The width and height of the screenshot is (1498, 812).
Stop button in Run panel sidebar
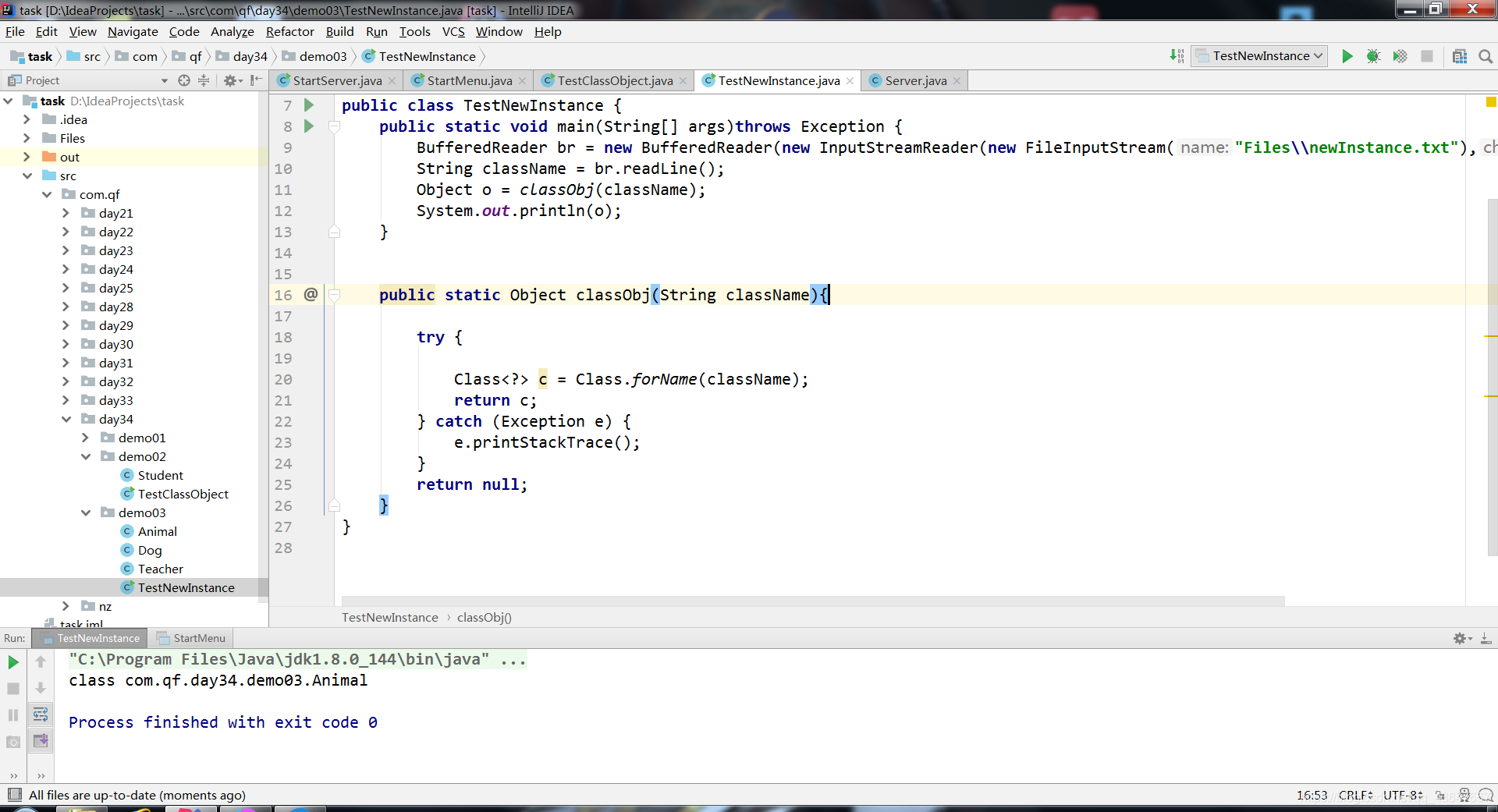[13, 689]
